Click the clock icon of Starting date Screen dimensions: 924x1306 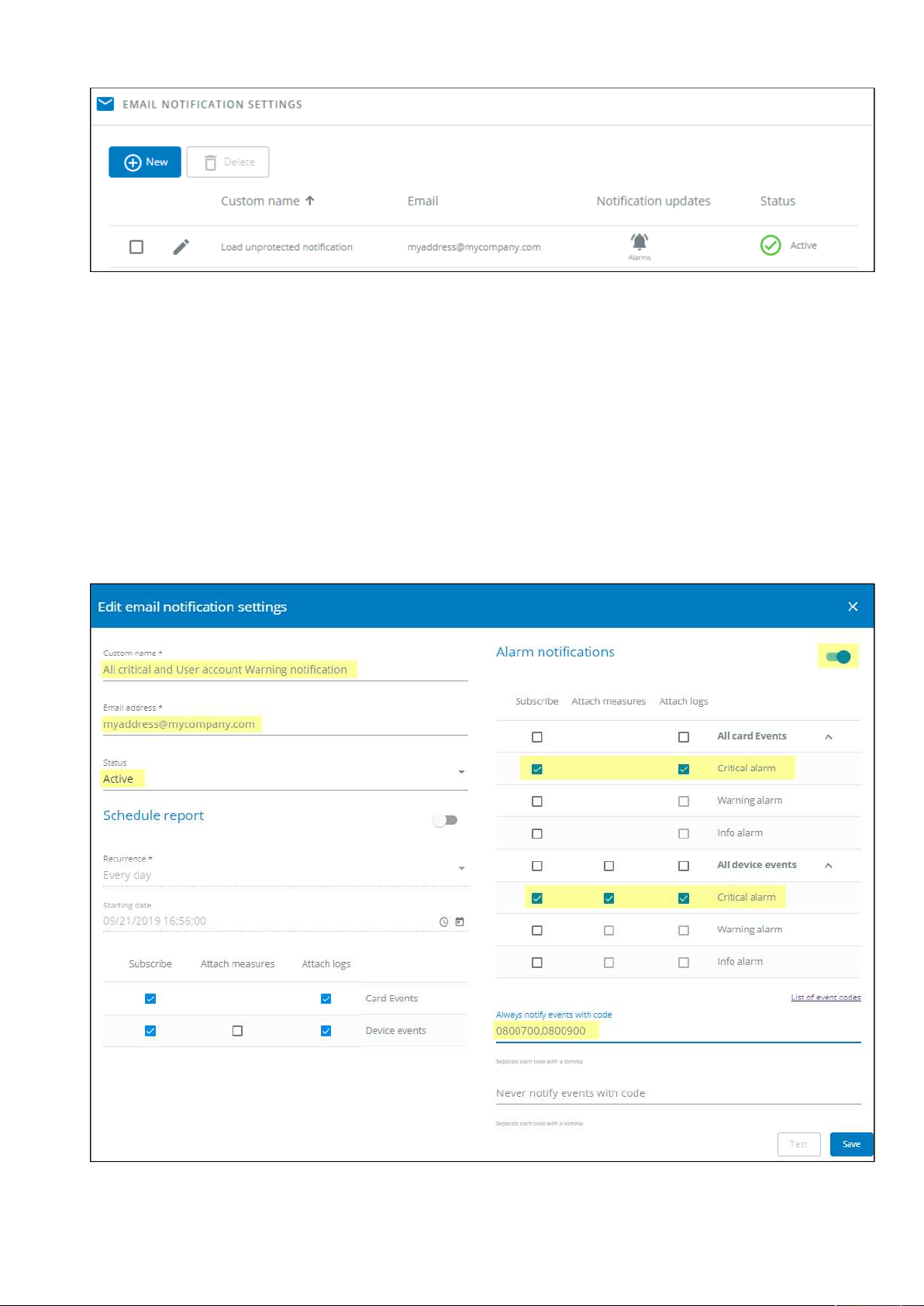444,922
